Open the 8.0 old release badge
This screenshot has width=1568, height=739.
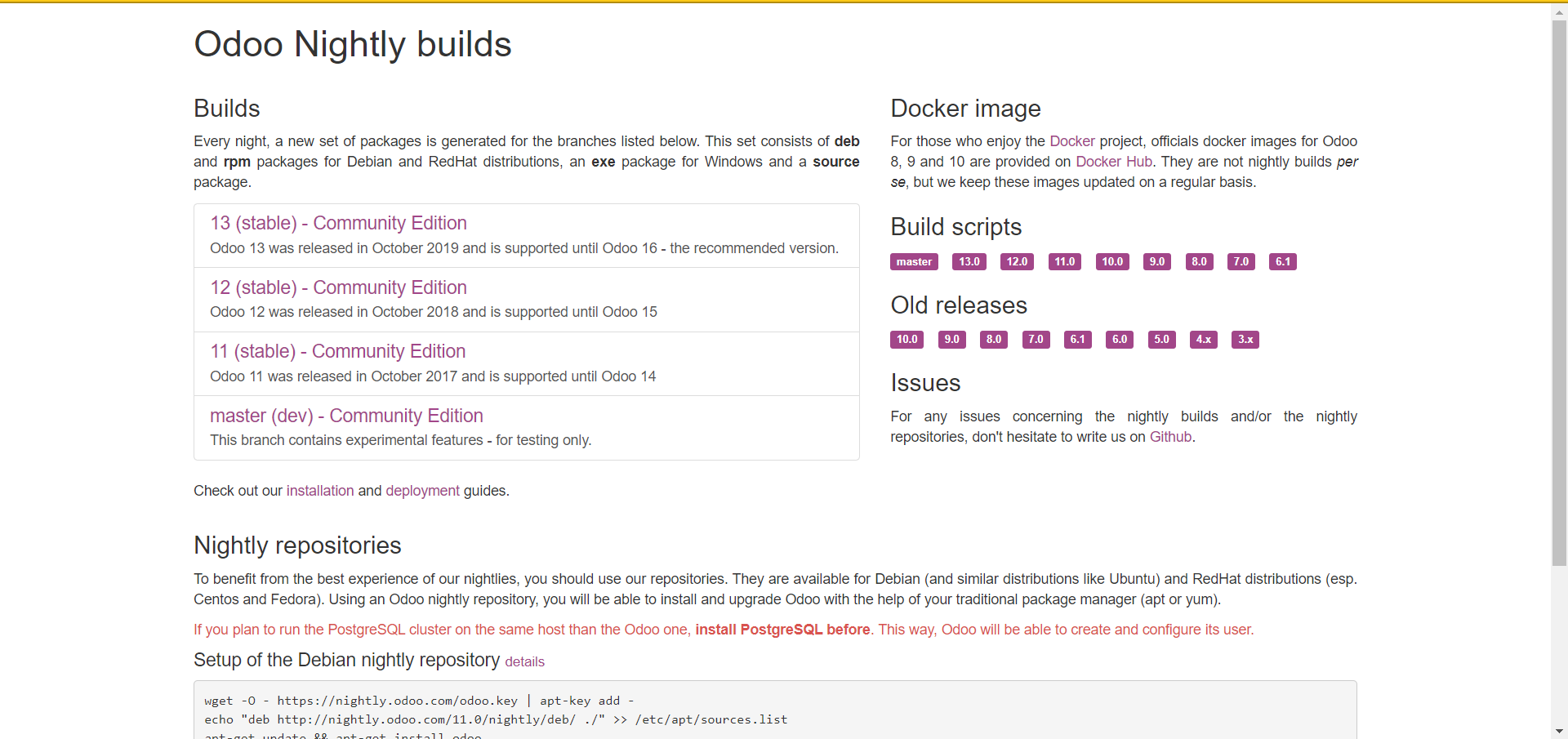click(994, 340)
